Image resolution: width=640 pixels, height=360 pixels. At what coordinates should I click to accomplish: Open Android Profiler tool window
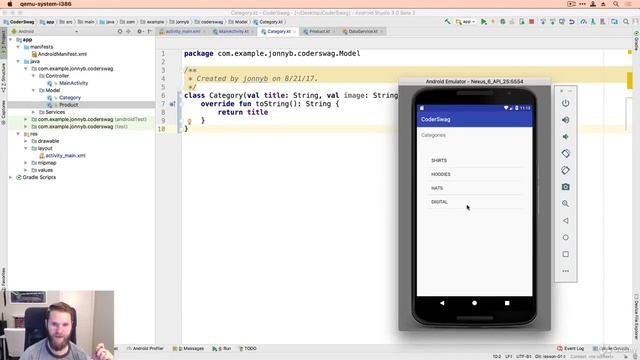[x=145, y=349]
